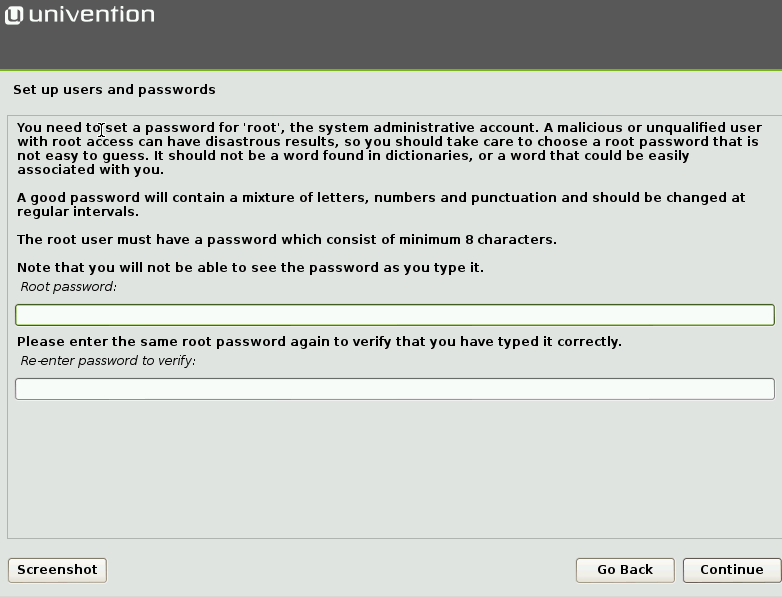The height and width of the screenshot is (597, 782).
Task: Select the 'Set up users and passwords' heading
Action: [x=114, y=90]
